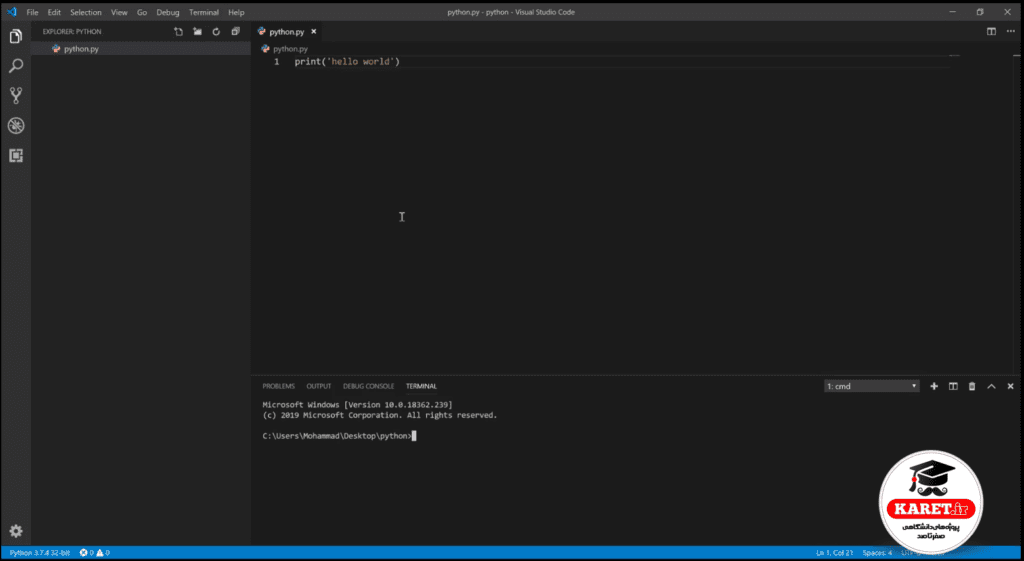Refresh the Explorer file list
The height and width of the screenshot is (561, 1024).
click(x=216, y=31)
